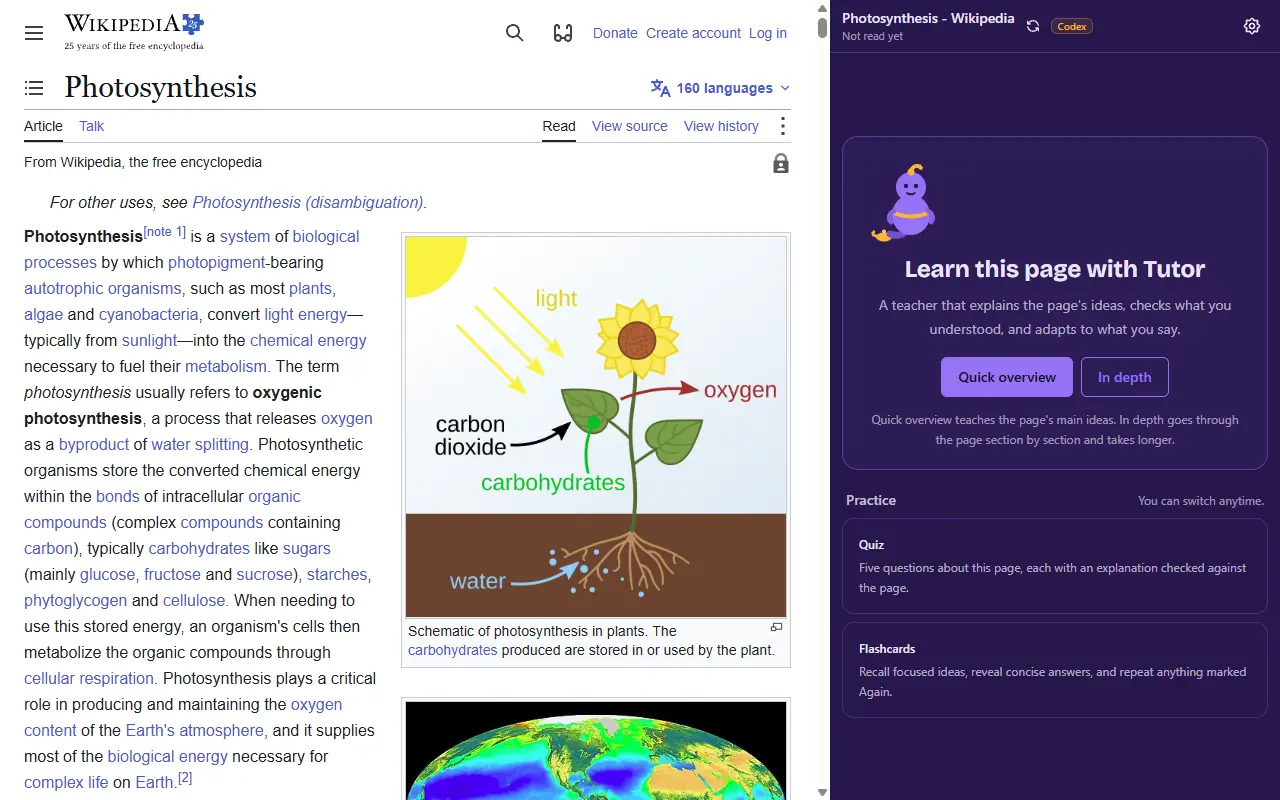The width and height of the screenshot is (1280, 800).
Task: Expand the 160 languages dropdown
Action: [x=721, y=88]
